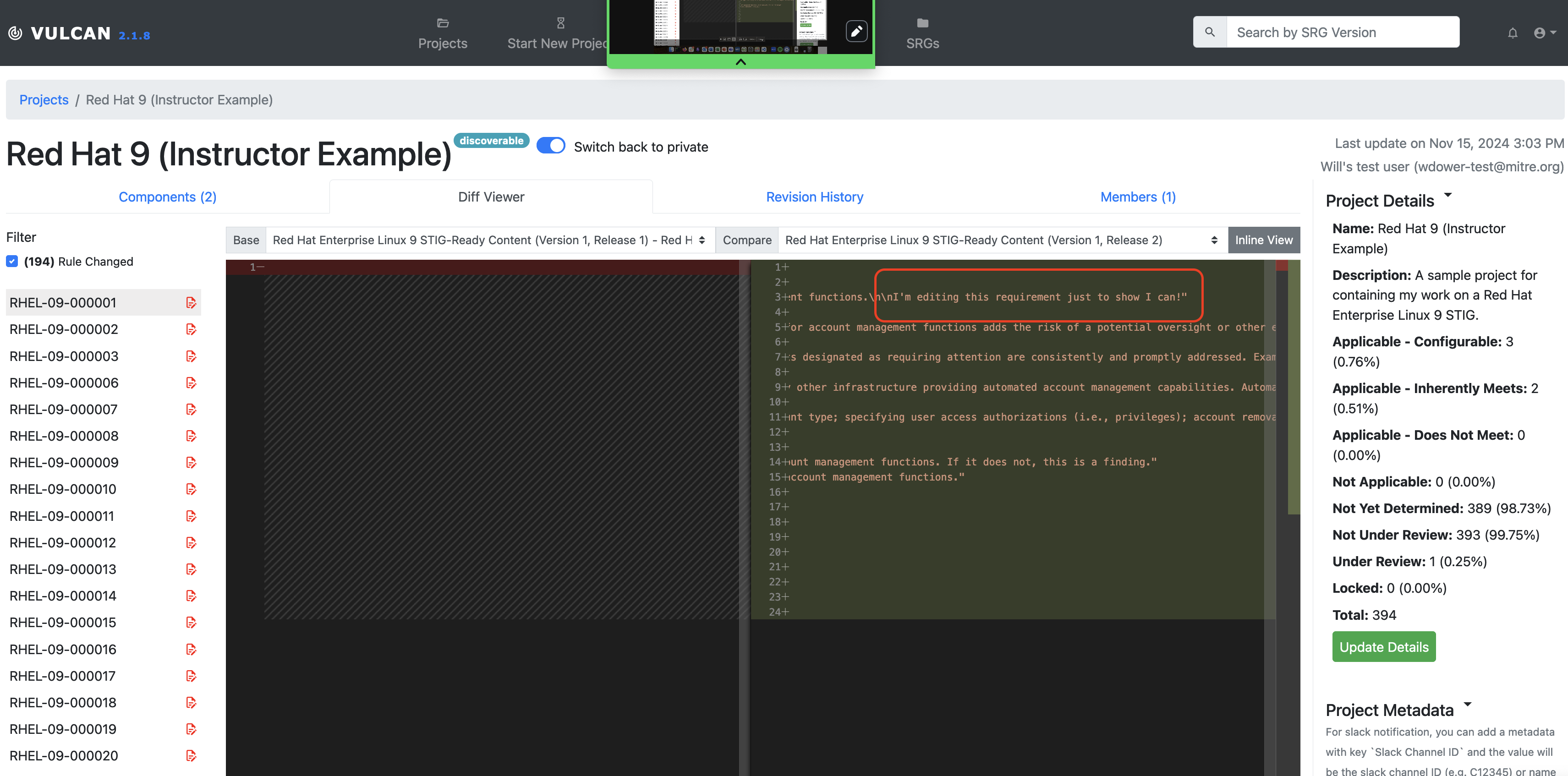
Task: Open the Components (2) tab
Action: (167, 197)
